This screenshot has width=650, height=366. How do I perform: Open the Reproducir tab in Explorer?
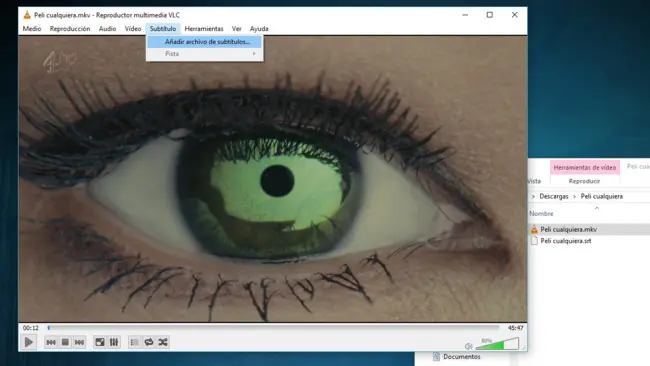click(584, 181)
